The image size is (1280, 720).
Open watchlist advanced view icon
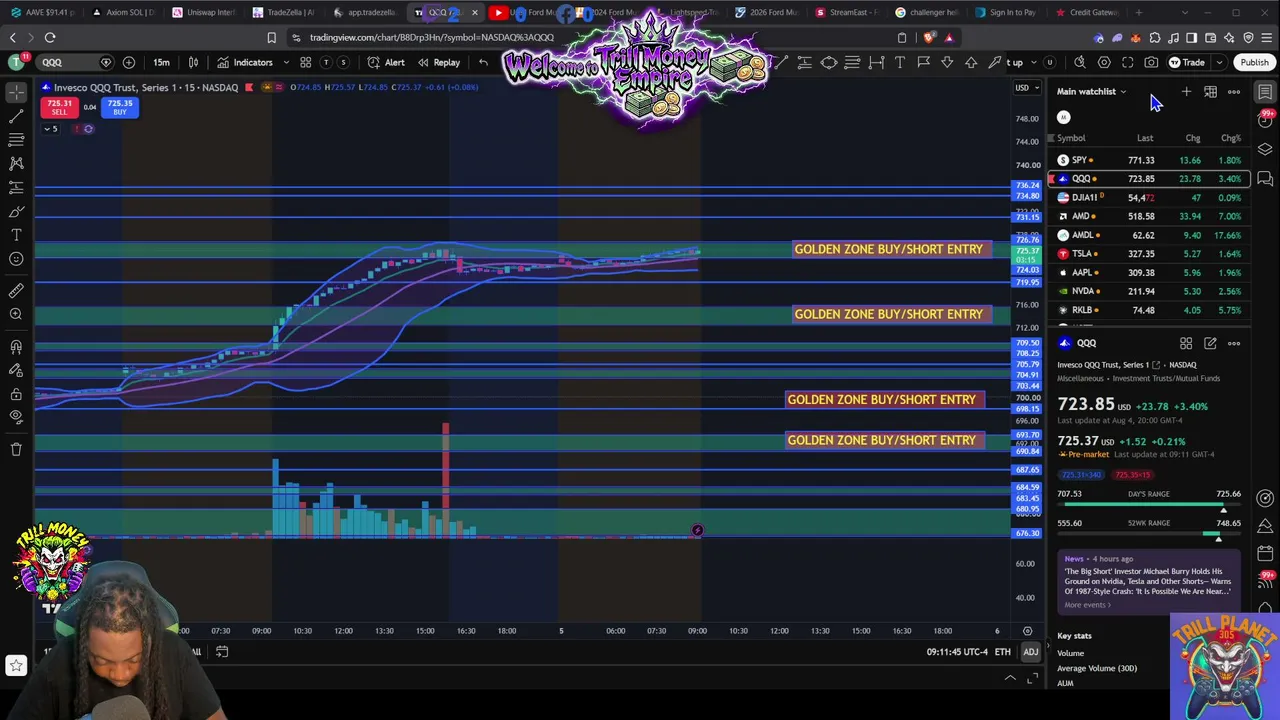pos(1210,92)
